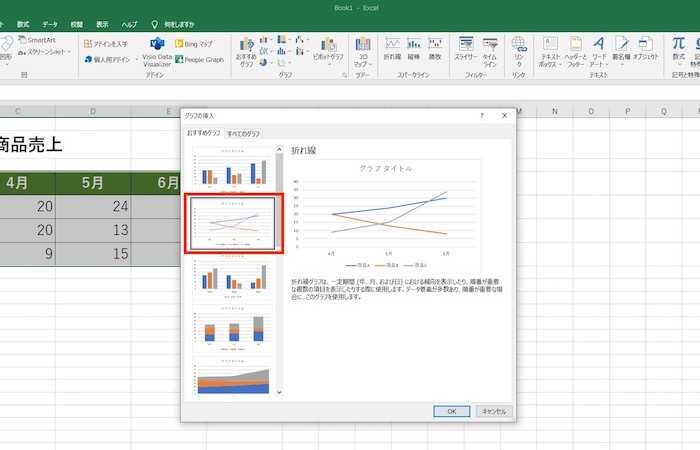Open おすすめグラフ recommended charts

pos(246,52)
